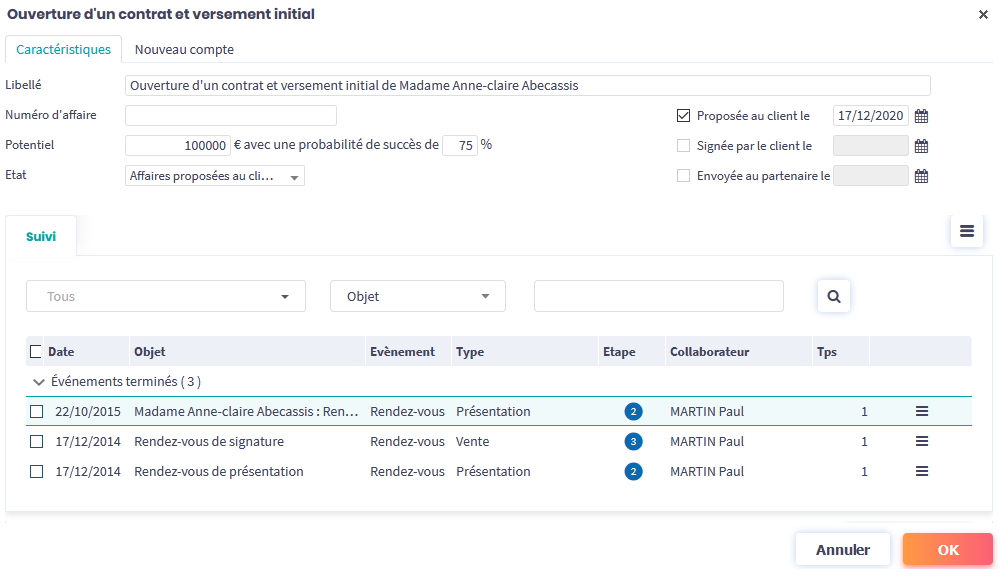Open row menu for 22/10/2015 event
This screenshot has width=1000, height=579.
922,411
